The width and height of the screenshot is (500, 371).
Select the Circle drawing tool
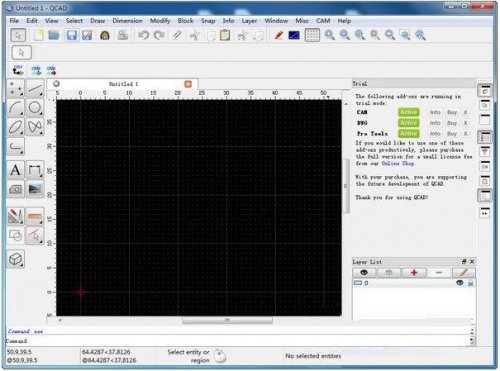(35, 107)
